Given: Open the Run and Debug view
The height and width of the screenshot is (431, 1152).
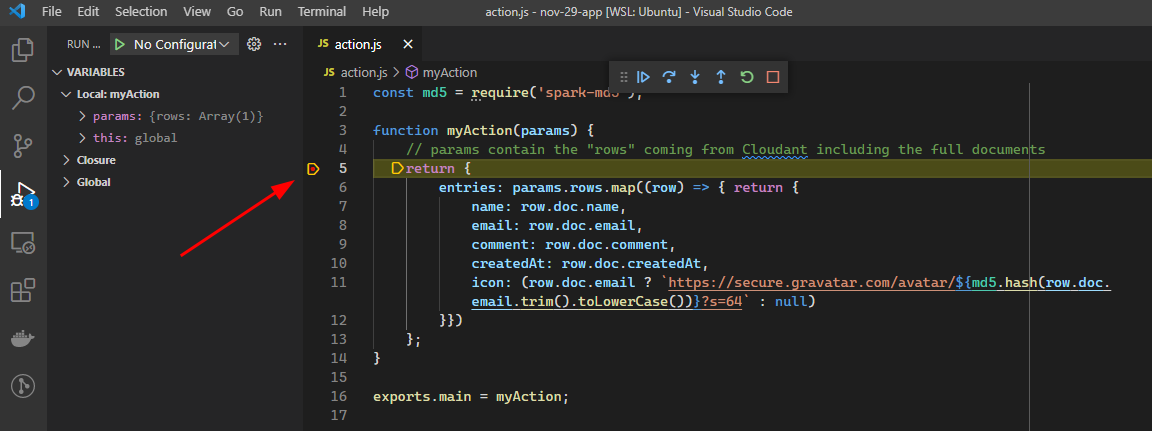Looking at the screenshot, I should point(23,194).
